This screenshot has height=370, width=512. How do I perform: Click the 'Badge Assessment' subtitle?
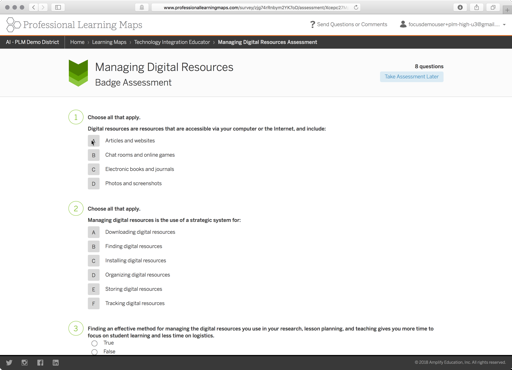tap(133, 83)
